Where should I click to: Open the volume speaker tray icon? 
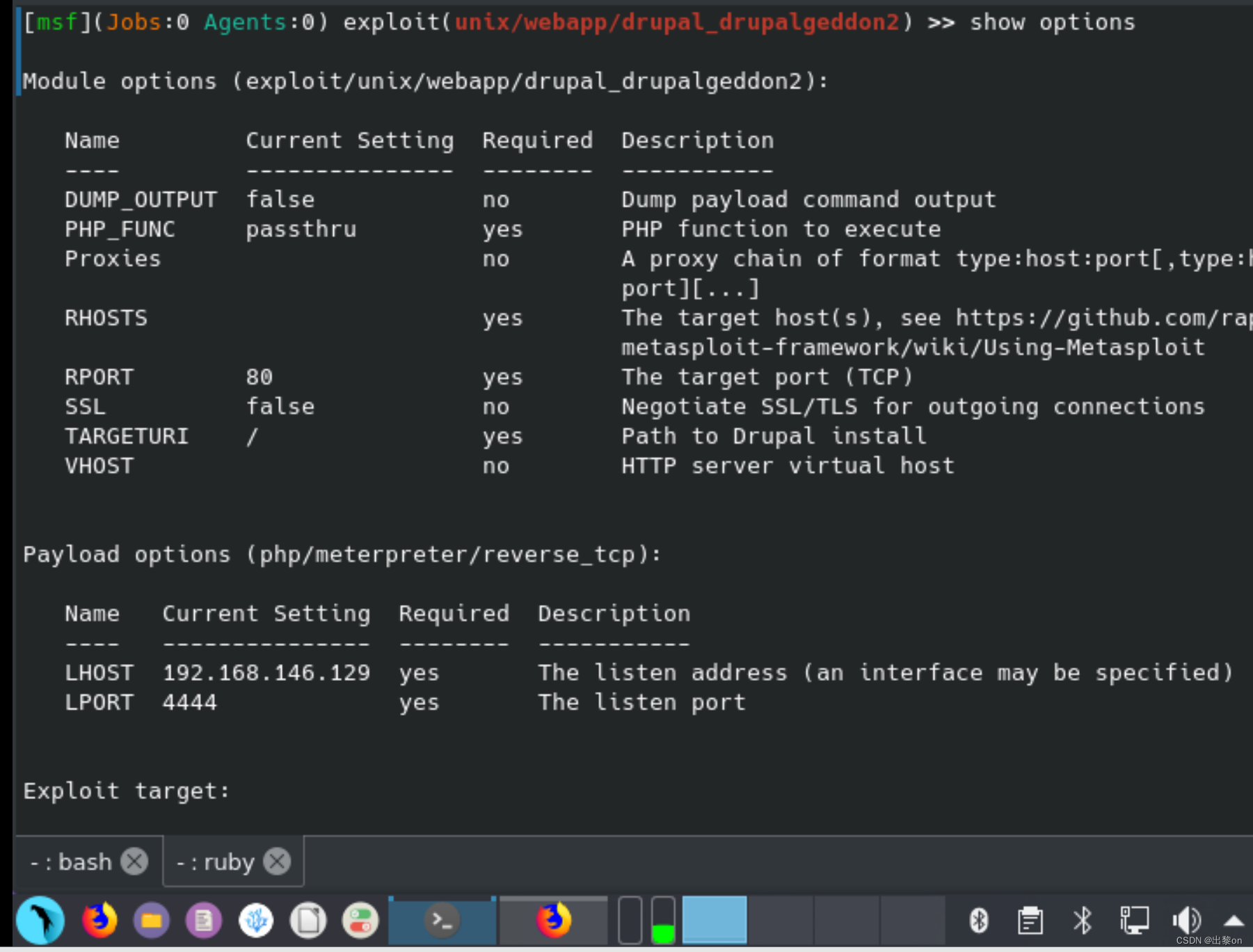click(1187, 921)
